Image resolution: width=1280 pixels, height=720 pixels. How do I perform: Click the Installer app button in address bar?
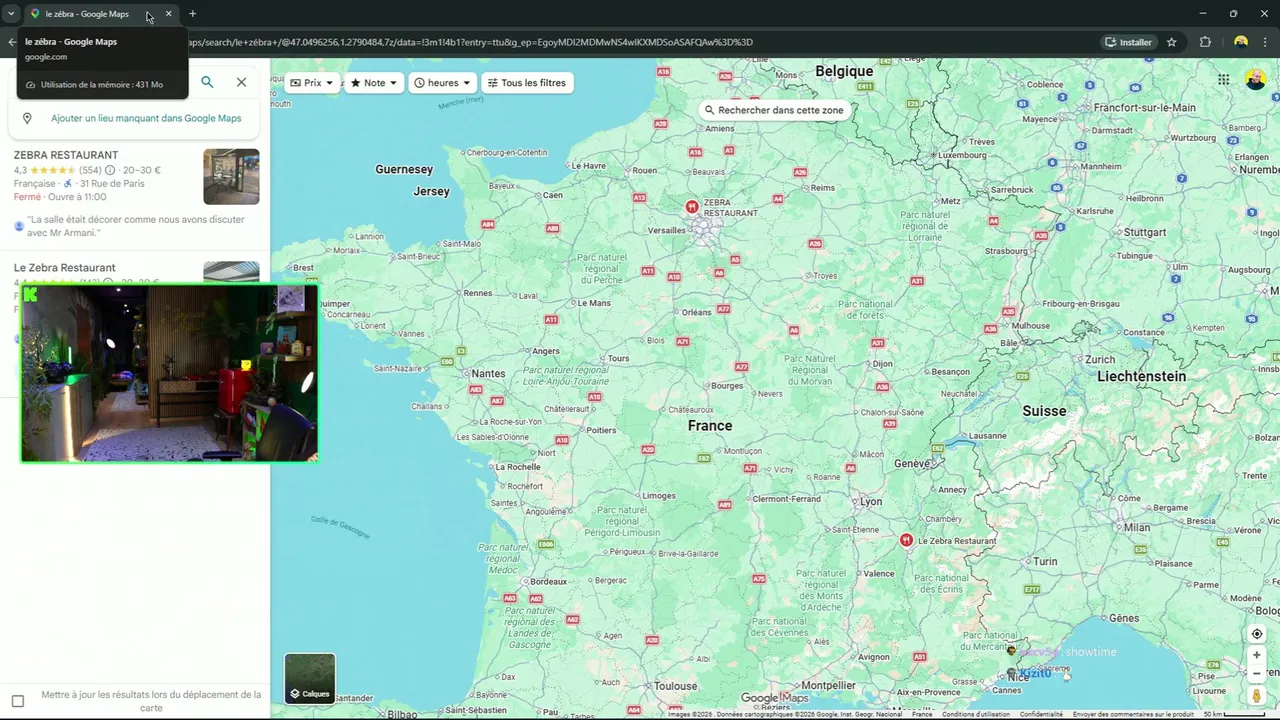pyautogui.click(x=1128, y=42)
